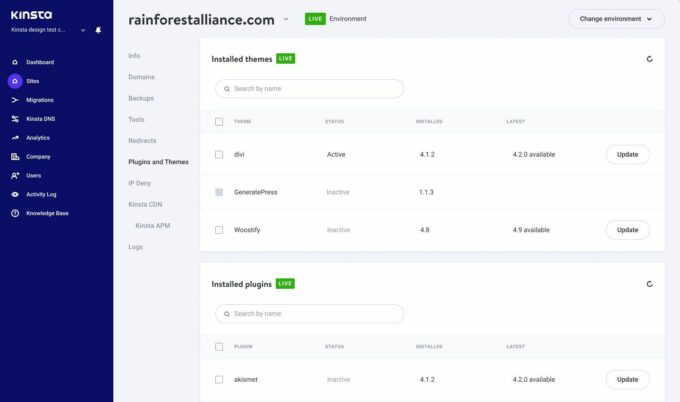
Task: Click the PLUGIN column header
Action: 243,347
